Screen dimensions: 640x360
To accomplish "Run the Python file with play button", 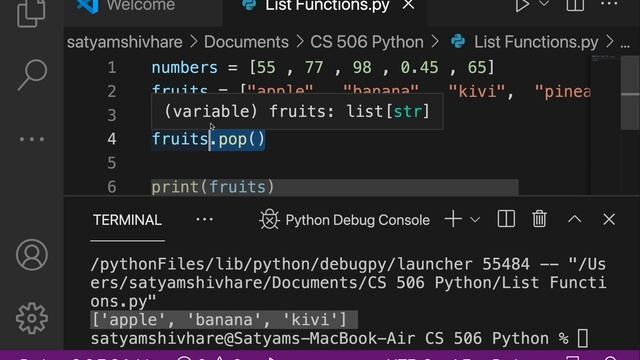I will coord(522,5).
